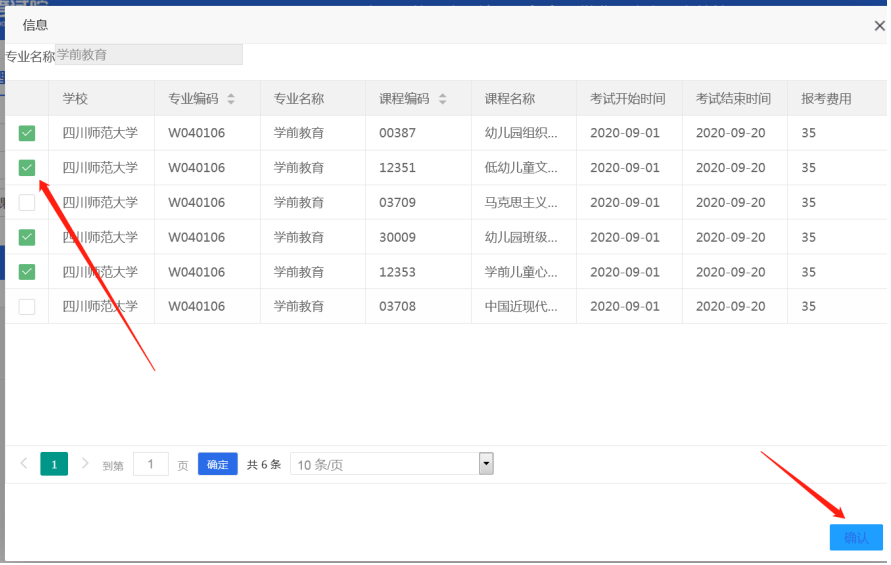Uncheck the checkbox for course 00387
Image resolution: width=891 pixels, height=565 pixels.
tap(27, 133)
